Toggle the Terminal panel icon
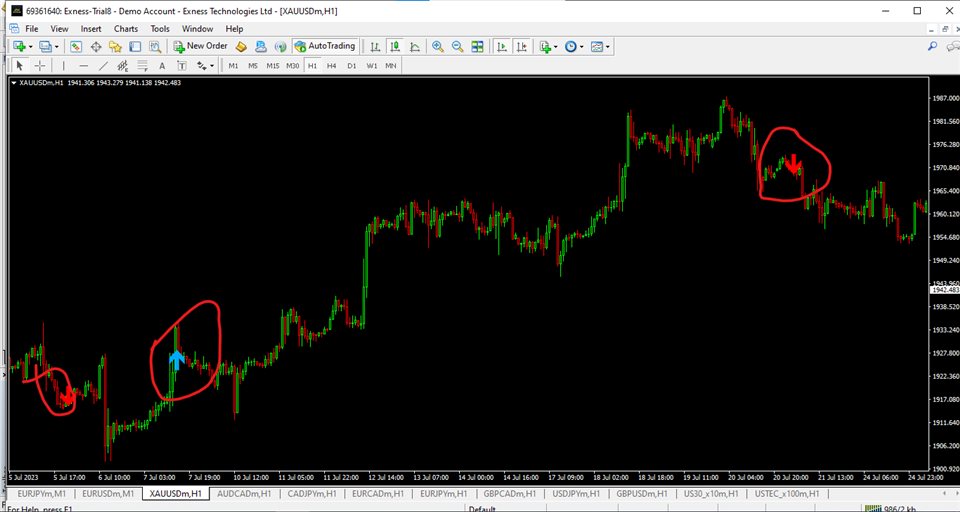The height and width of the screenshot is (512, 960). pyautogui.click(x=135, y=47)
